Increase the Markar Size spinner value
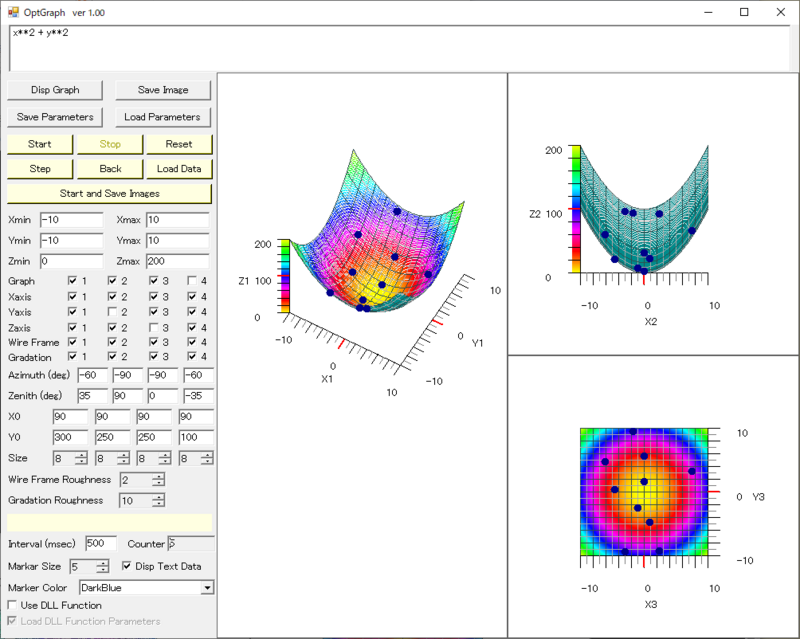This screenshot has width=800, height=639. click(x=103, y=563)
